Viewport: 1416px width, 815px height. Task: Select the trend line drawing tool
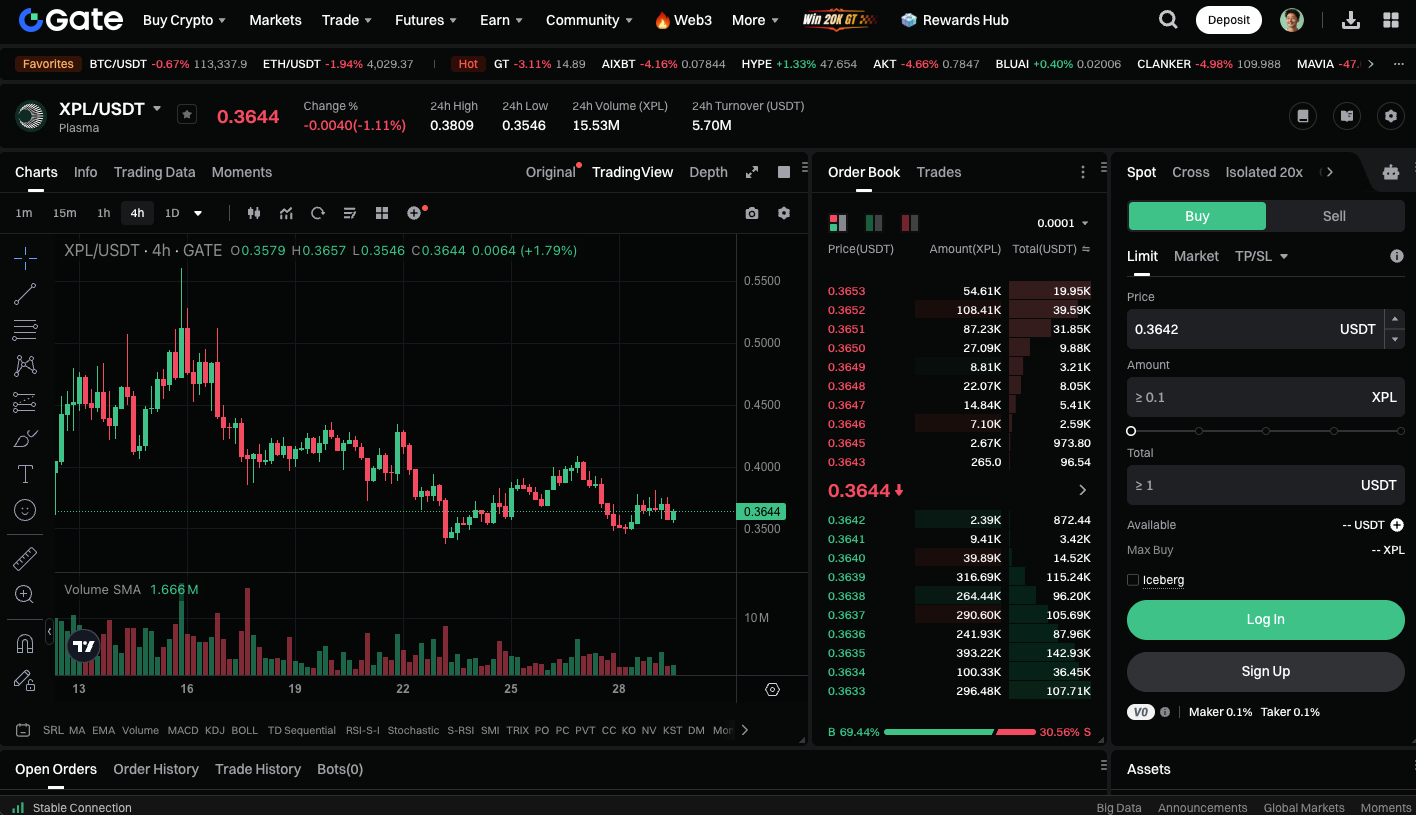point(25,294)
